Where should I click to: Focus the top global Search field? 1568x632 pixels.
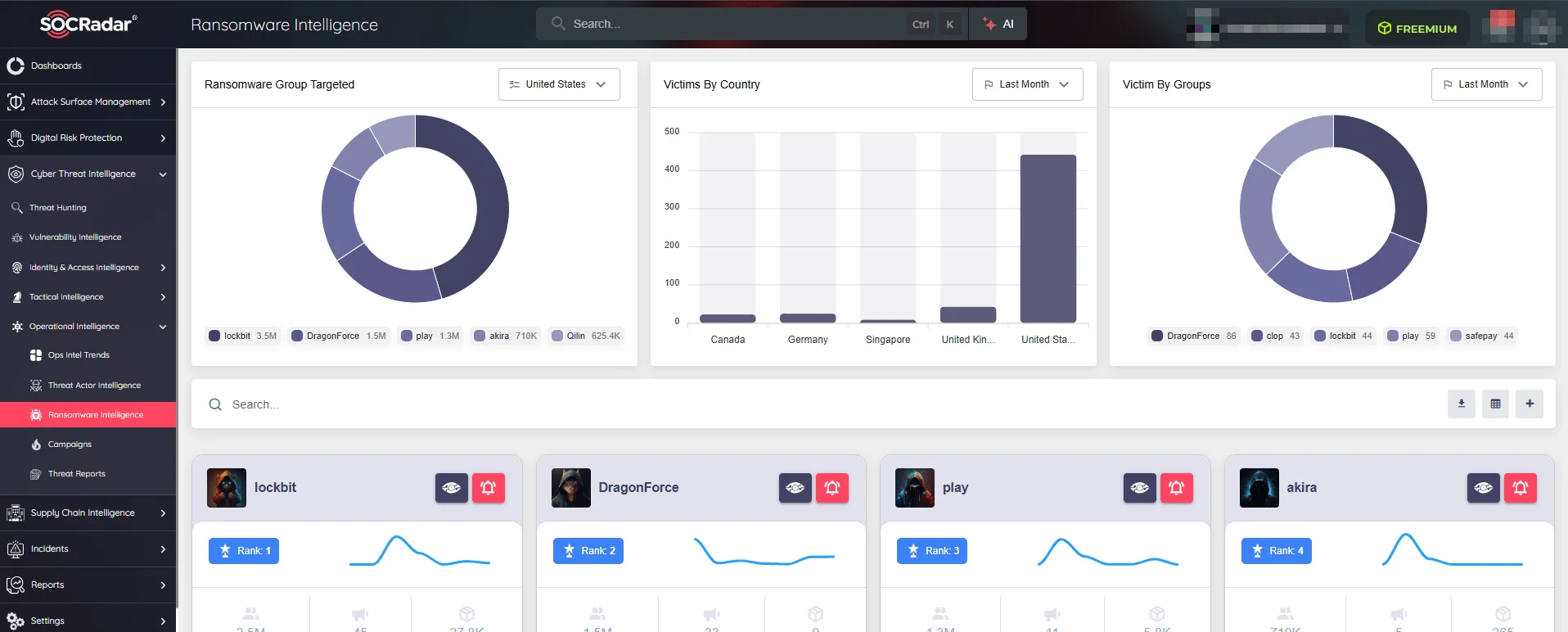[x=751, y=24]
